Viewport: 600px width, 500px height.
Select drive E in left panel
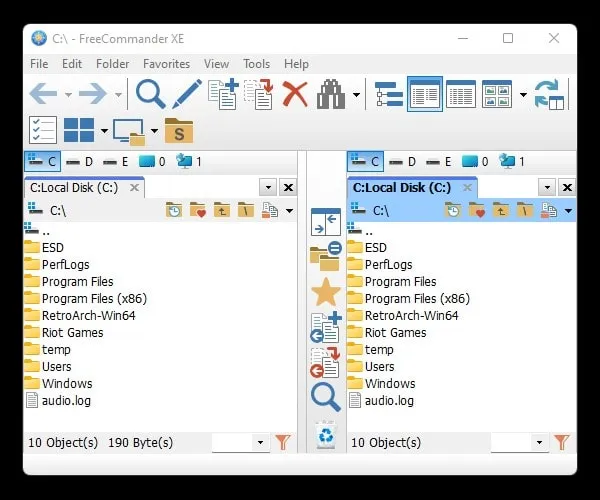click(116, 162)
